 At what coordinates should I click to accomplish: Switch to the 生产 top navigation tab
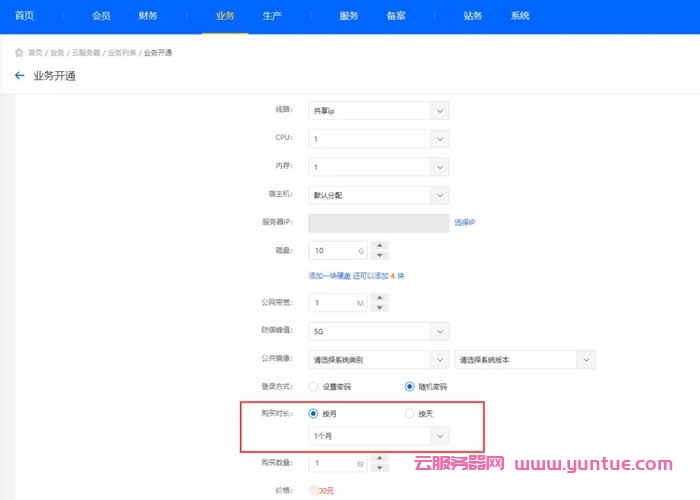271,17
